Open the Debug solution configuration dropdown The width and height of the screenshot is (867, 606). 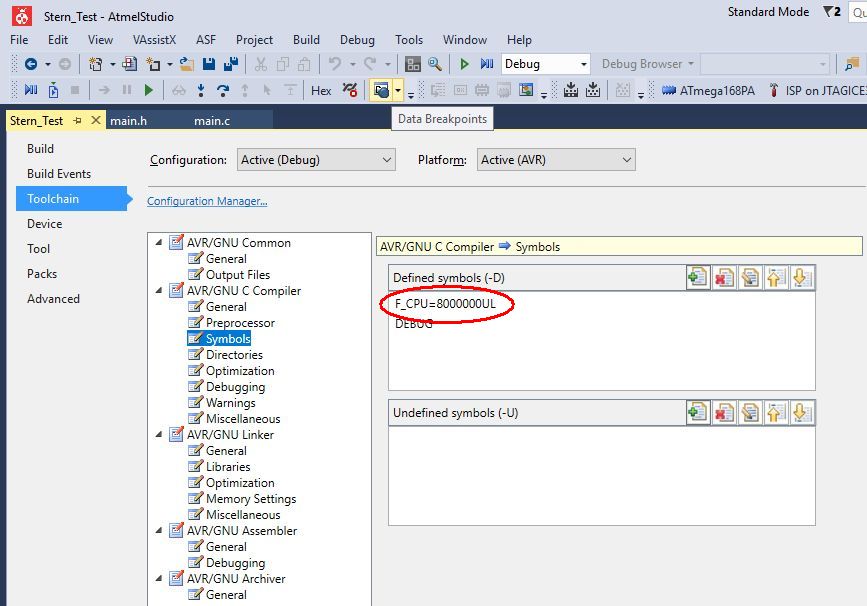pos(545,64)
